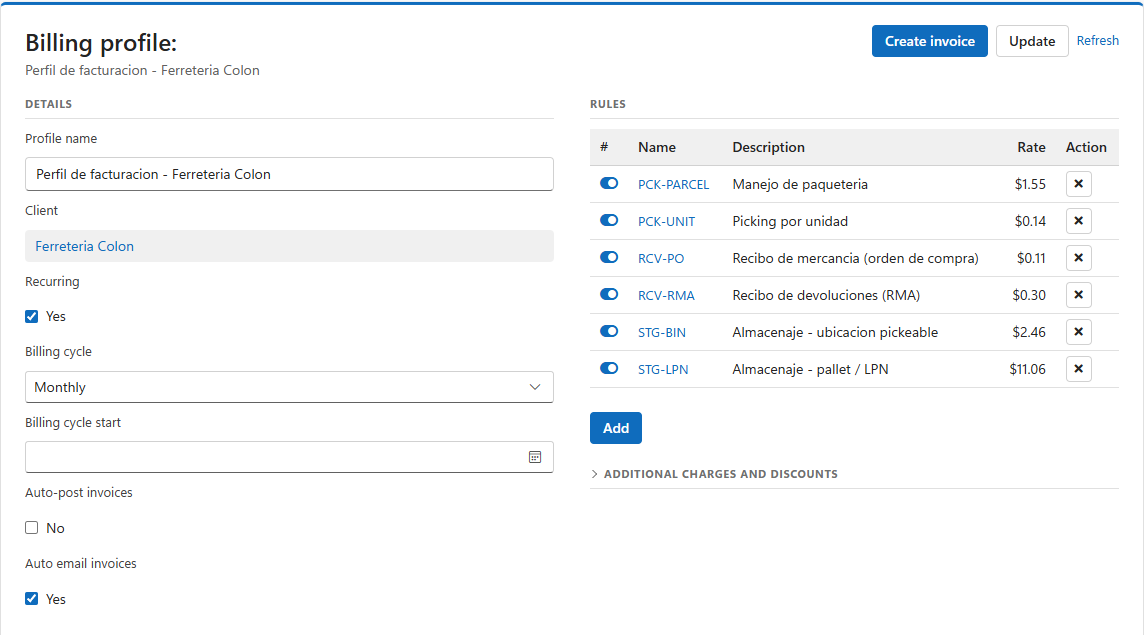Toggle the STG-BIN rule switch
The image size is (1144, 635).
tap(609, 331)
